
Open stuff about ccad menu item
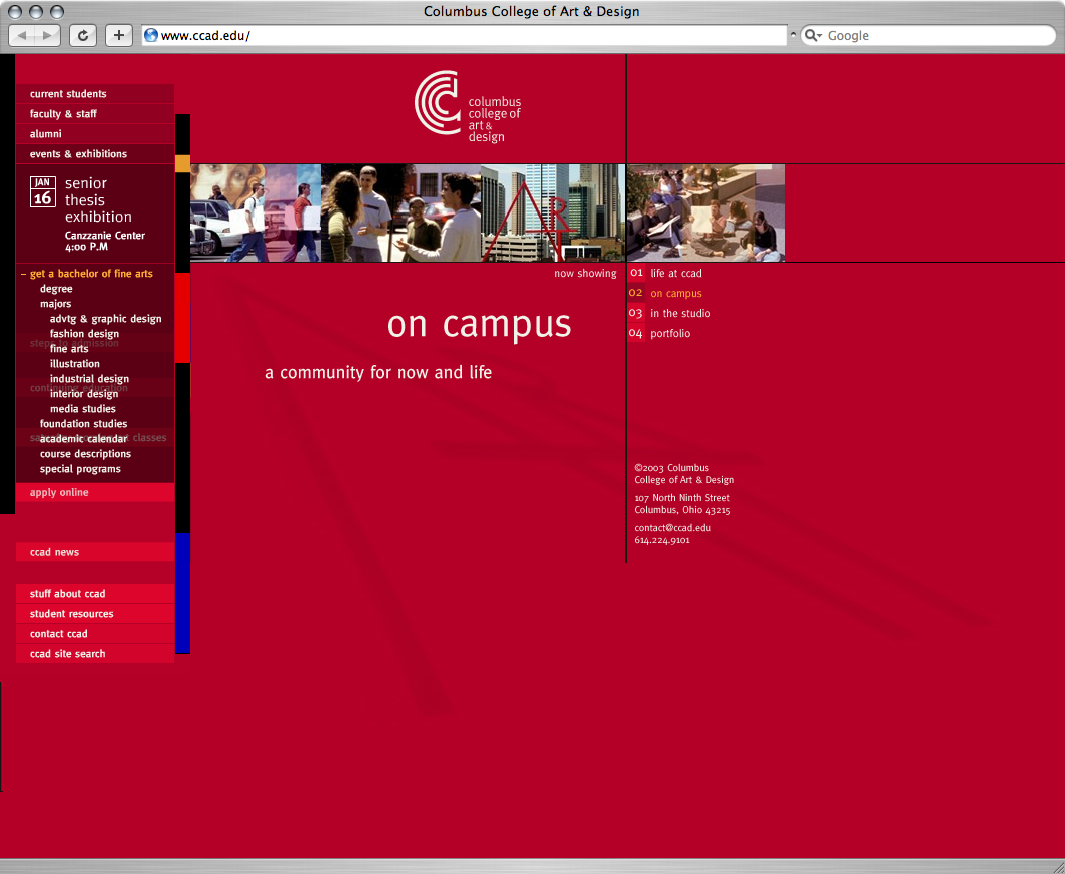[x=94, y=594]
